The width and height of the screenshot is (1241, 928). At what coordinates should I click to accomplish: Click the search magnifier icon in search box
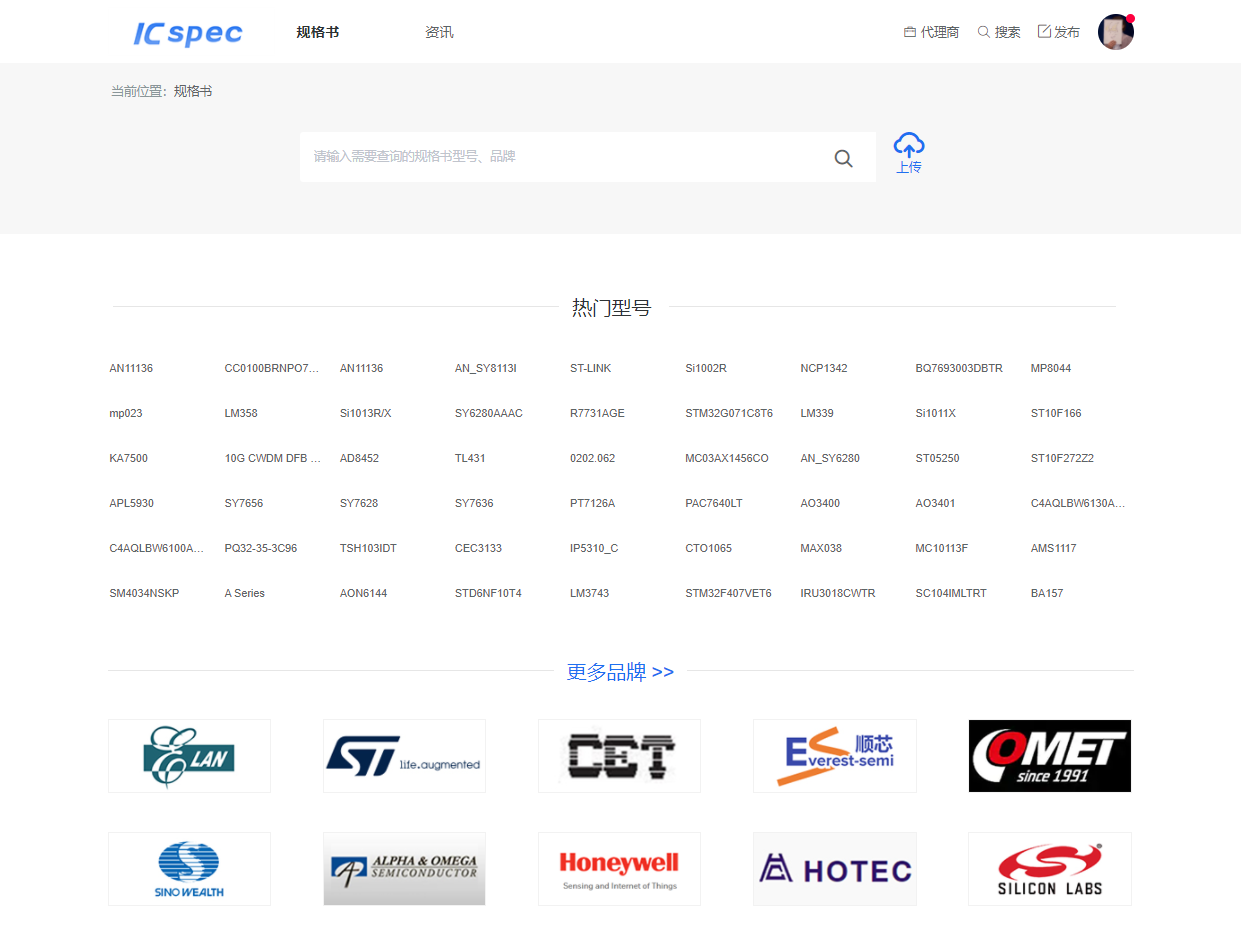point(844,158)
